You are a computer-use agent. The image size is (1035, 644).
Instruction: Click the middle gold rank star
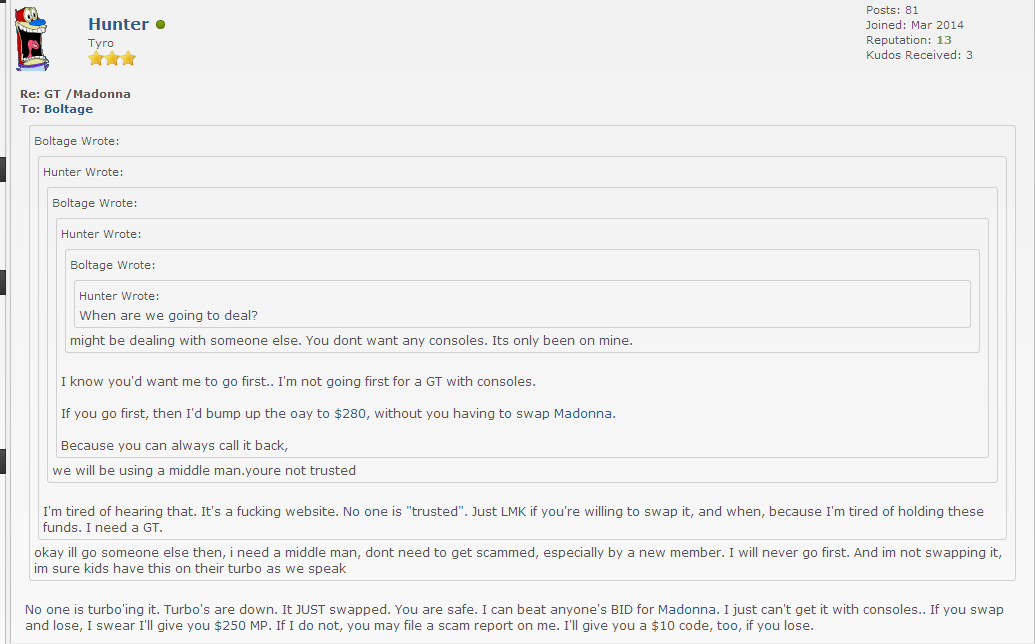point(112,59)
